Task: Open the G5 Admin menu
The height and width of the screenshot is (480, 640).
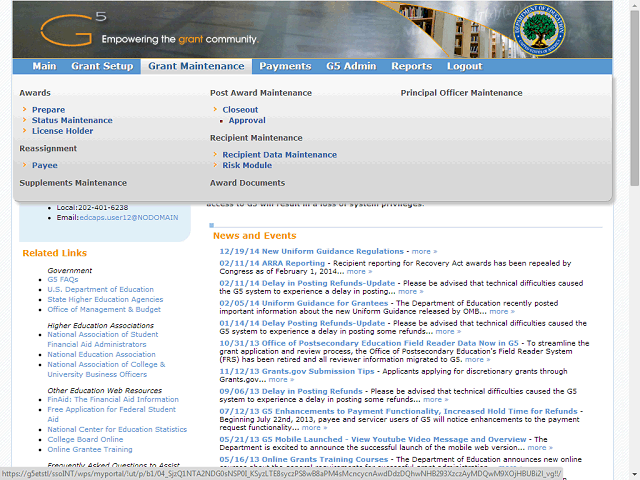Action: pyautogui.click(x=351, y=66)
